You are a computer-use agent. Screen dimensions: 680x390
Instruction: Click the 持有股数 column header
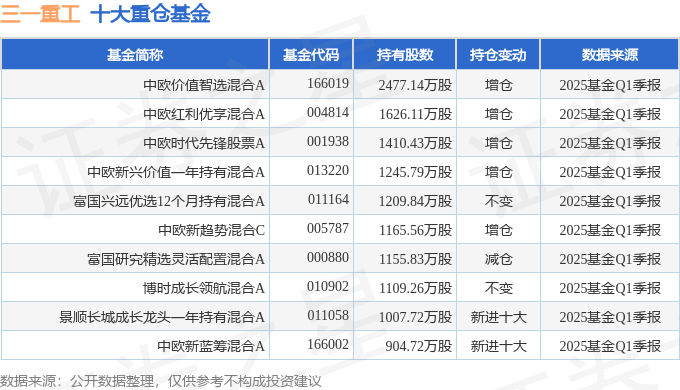pyautogui.click(x=405, y=55)
